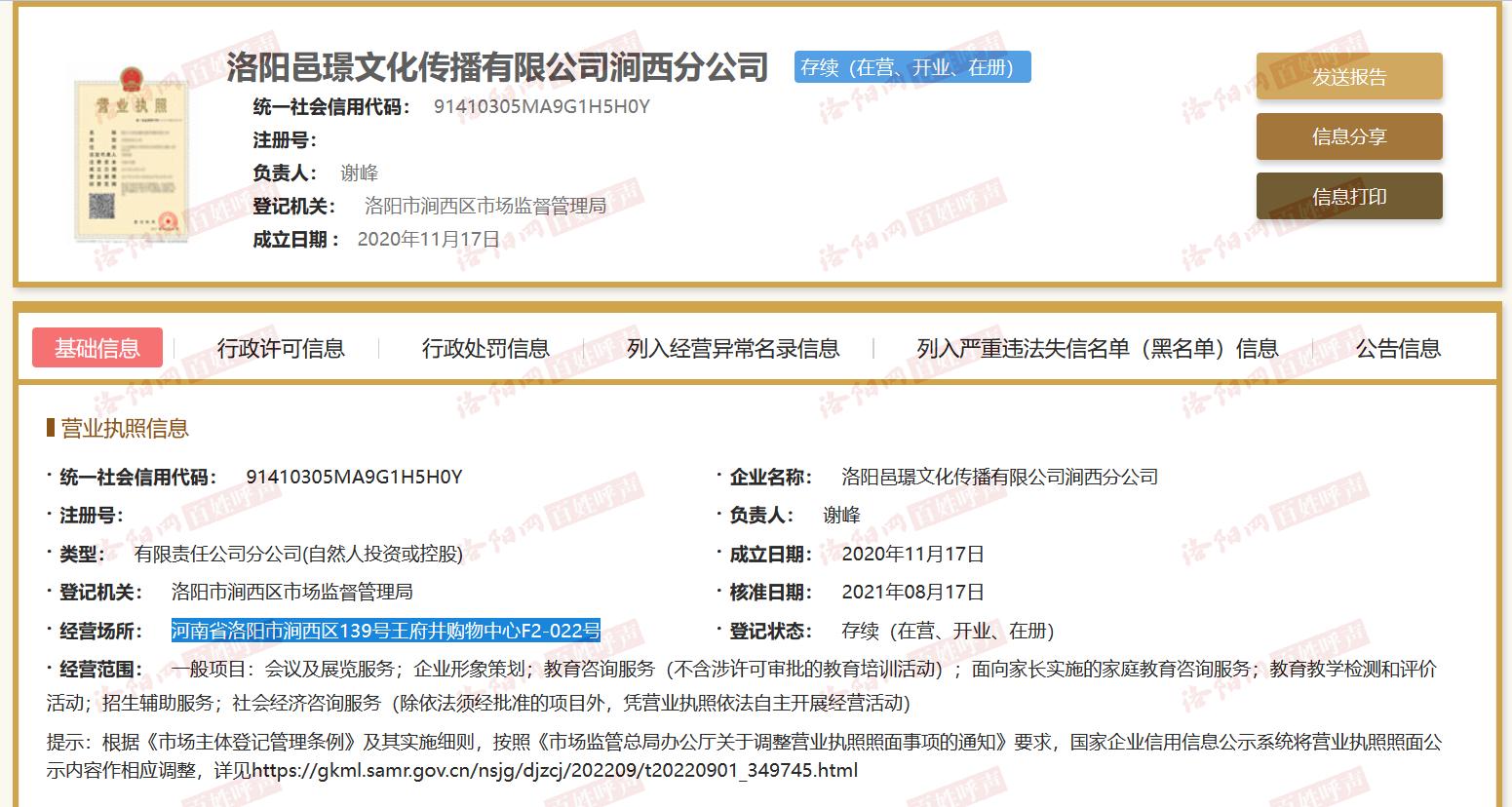1512x807 pixels.
Task: Click the 企业名称 value in license section
Action: [999, 477]
